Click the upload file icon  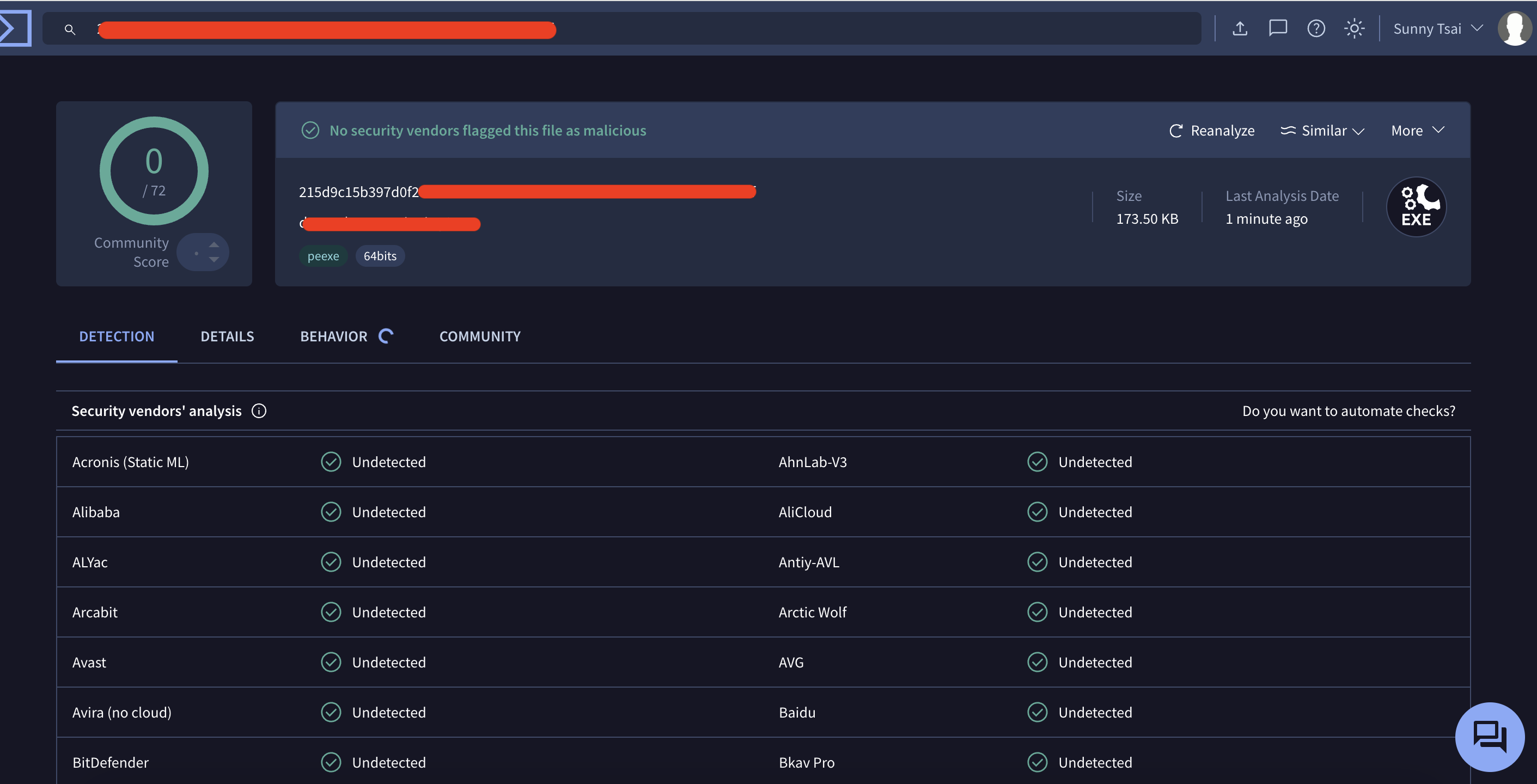1240,28
